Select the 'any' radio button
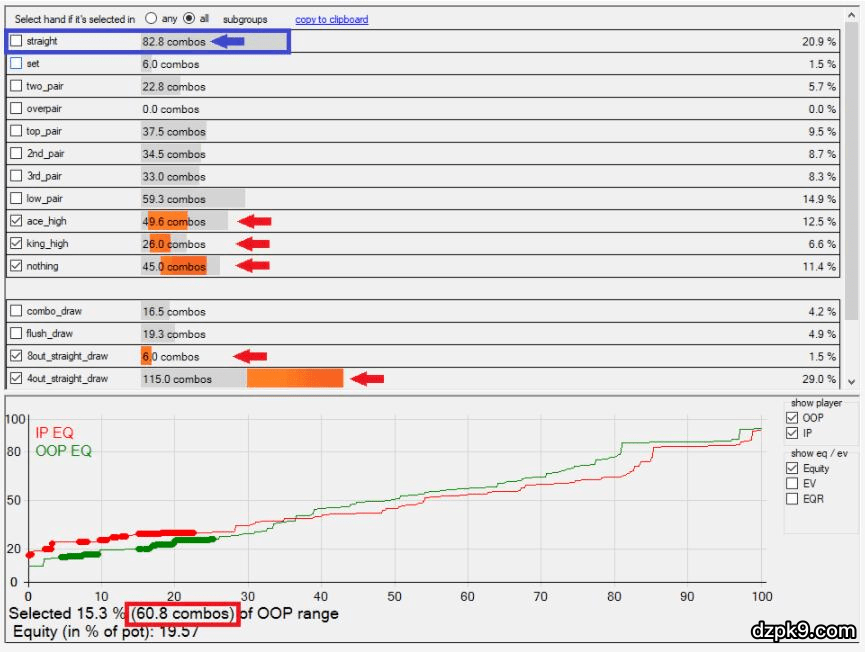The width and height of the screenshot is (865, 652). [151, 19]
